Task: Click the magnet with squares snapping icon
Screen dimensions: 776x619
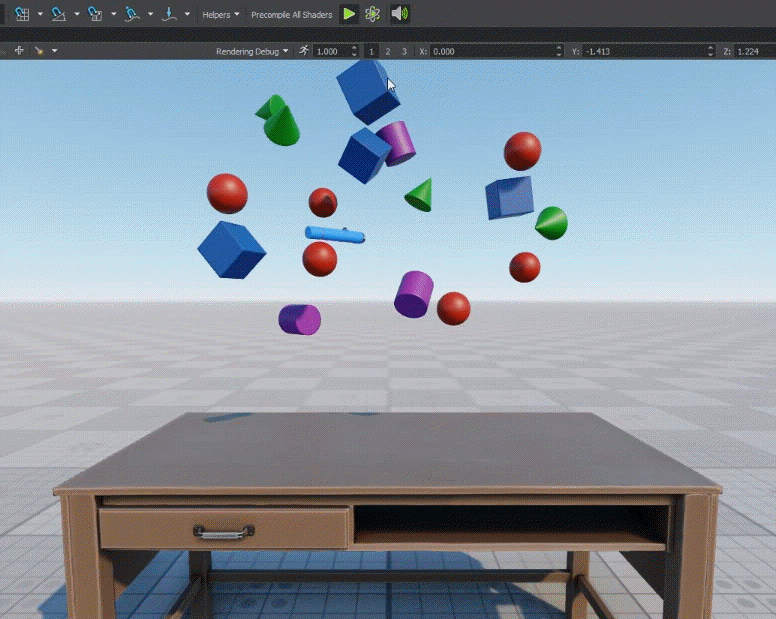Action: click(95, 14)
